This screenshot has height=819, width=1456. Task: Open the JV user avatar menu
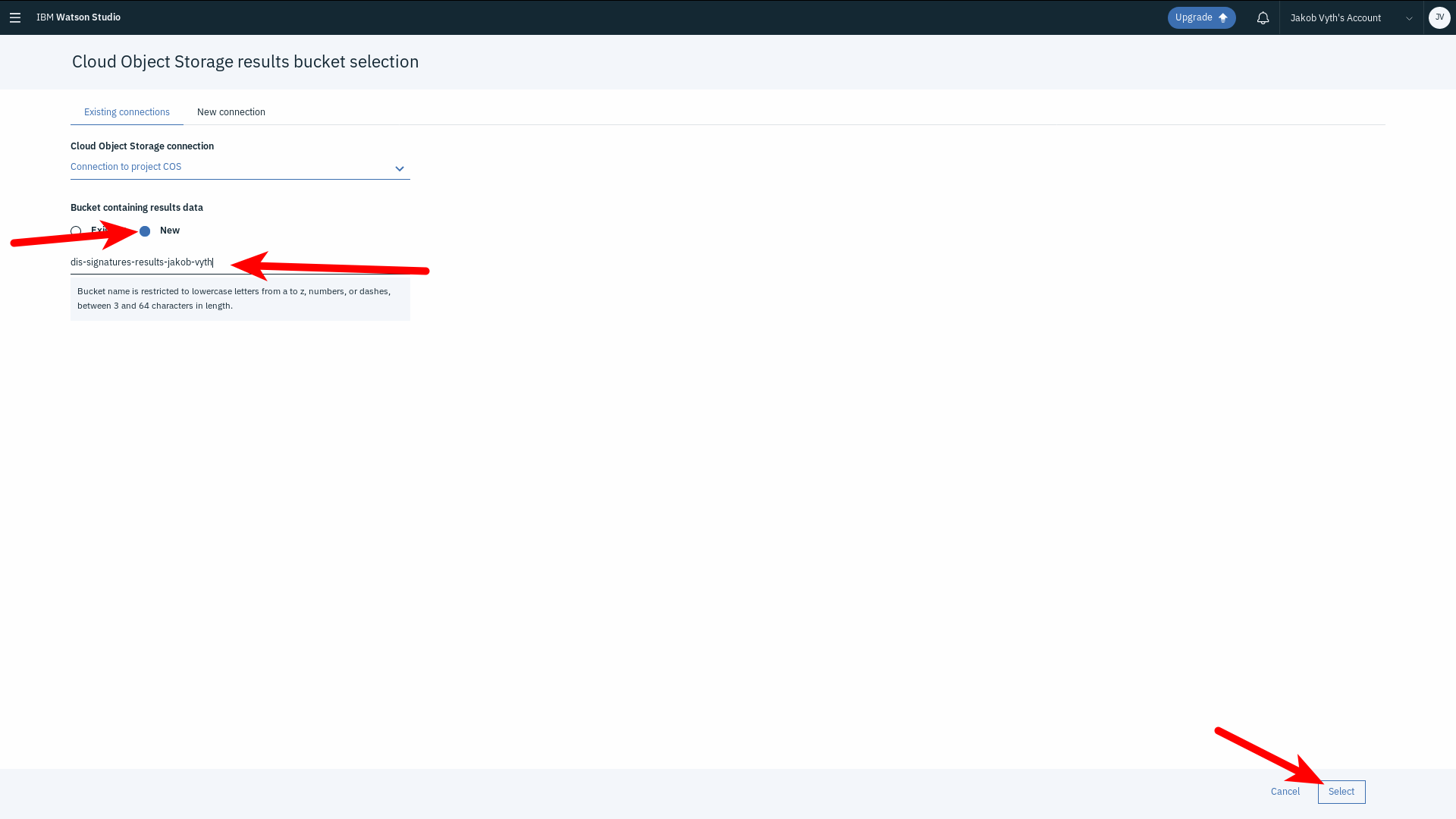point(1439,17)
